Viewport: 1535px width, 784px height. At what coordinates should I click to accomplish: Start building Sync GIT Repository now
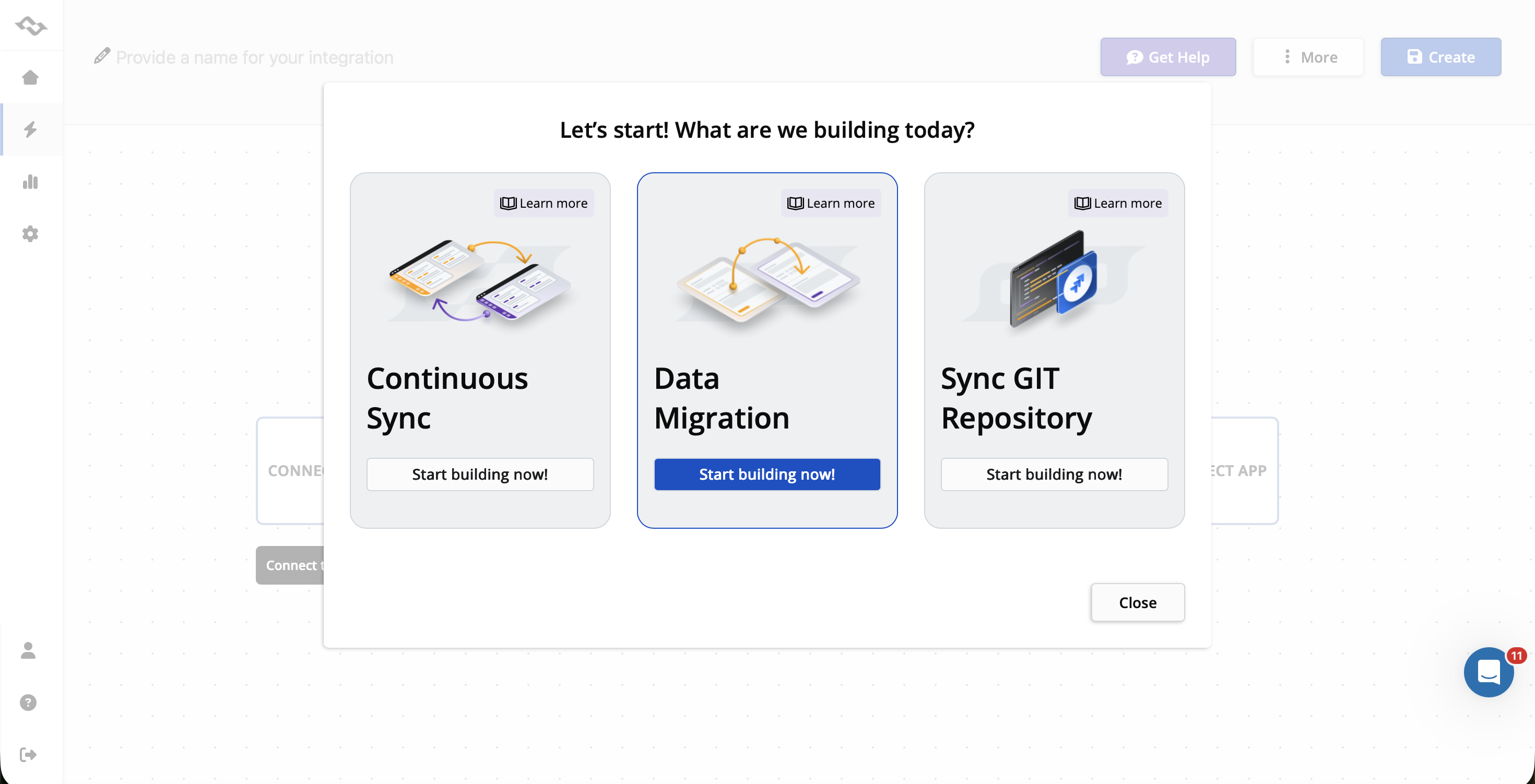click(x=1054, y=474)
